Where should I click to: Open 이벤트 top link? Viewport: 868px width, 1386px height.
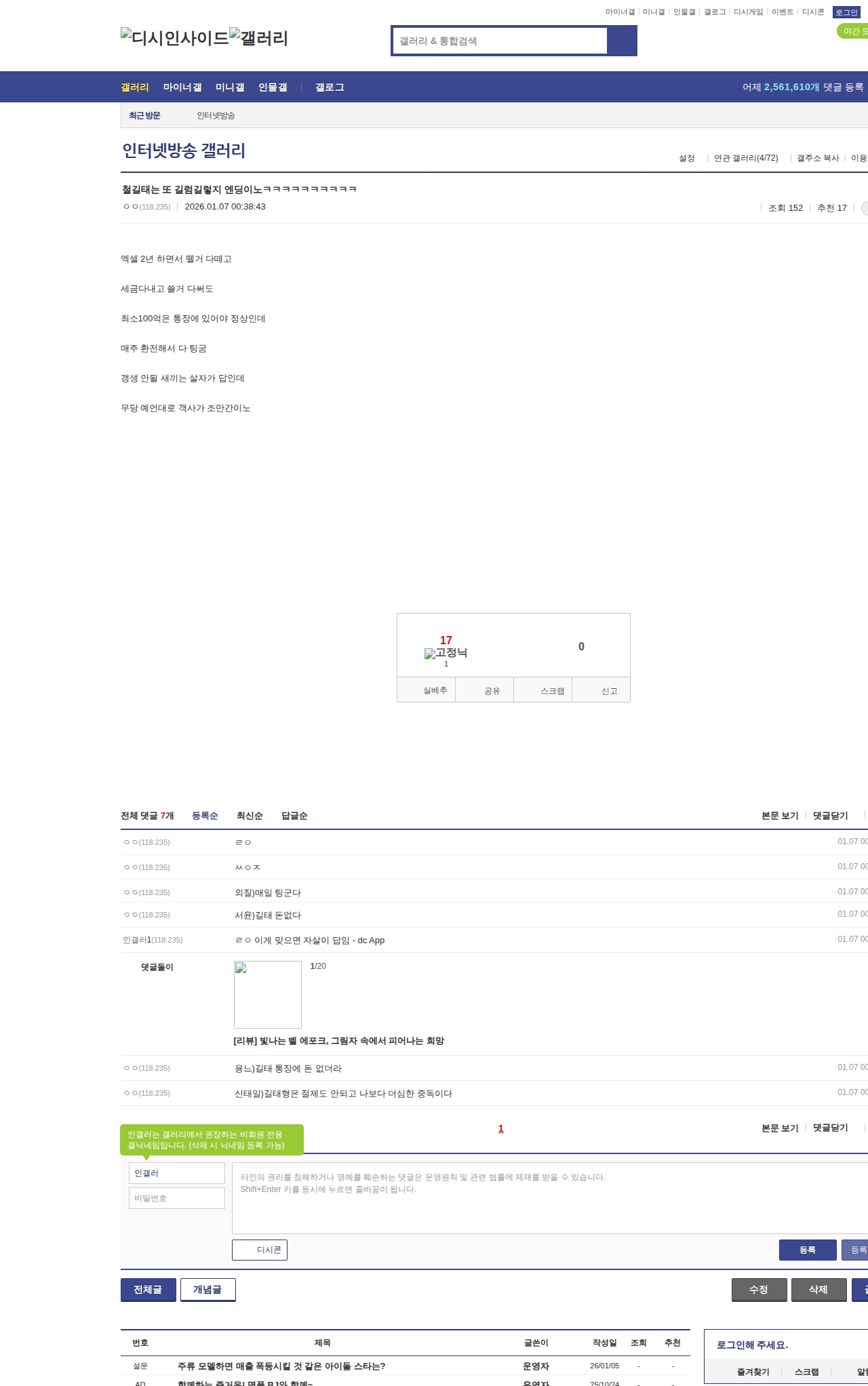pos(783,12)
